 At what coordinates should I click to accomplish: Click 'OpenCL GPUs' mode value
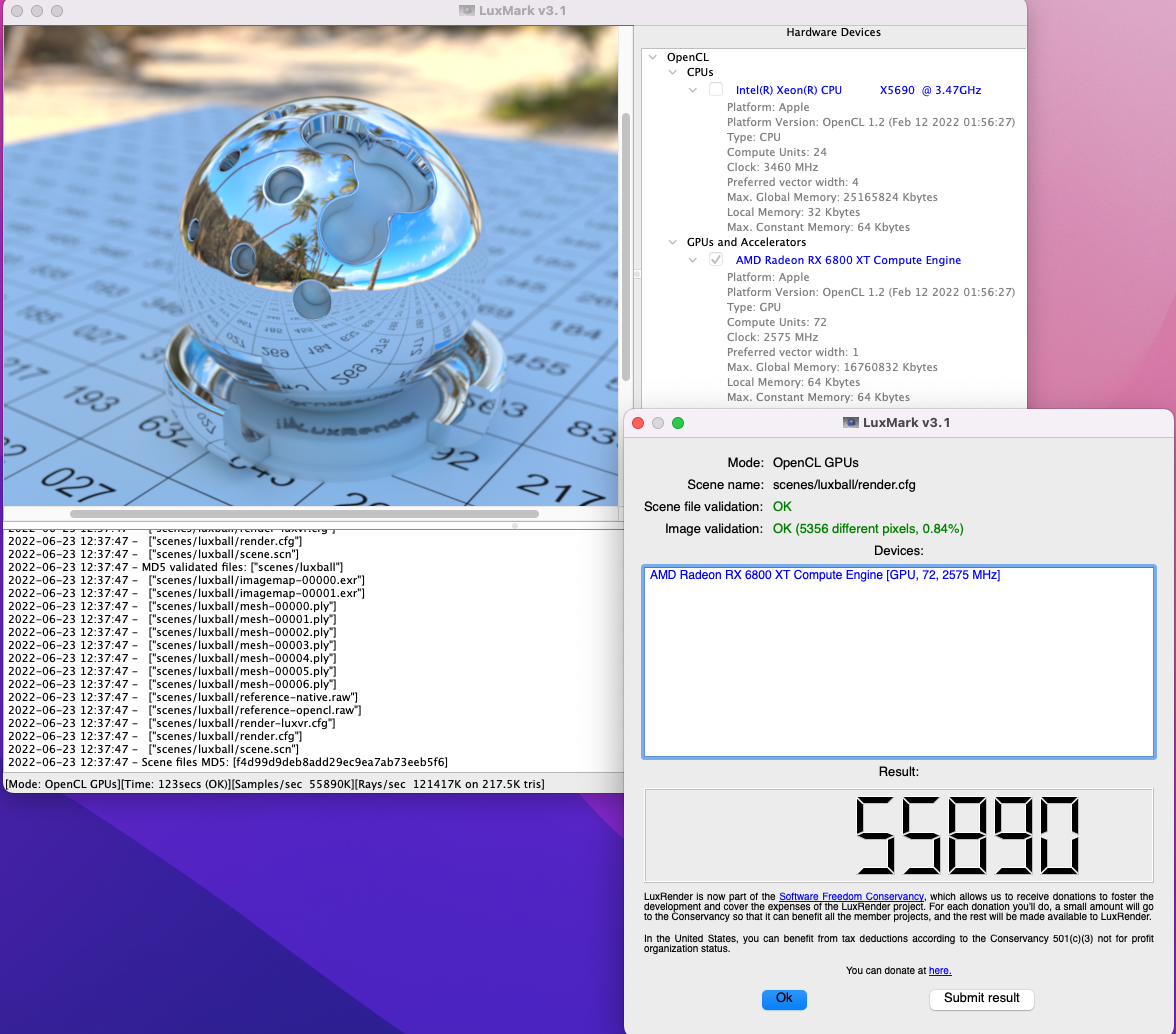point(815,463)
